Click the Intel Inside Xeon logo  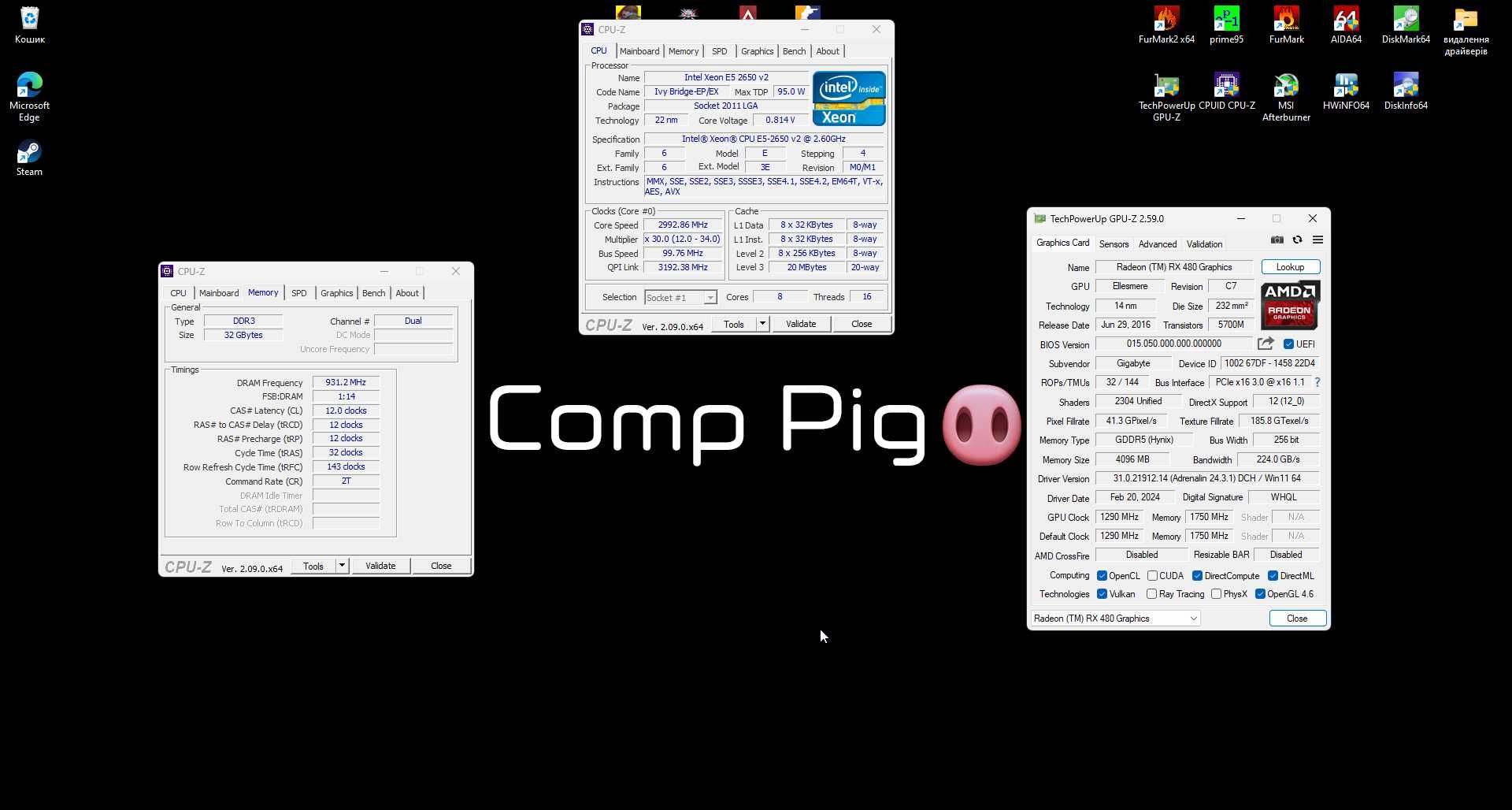tap(849, 98)
